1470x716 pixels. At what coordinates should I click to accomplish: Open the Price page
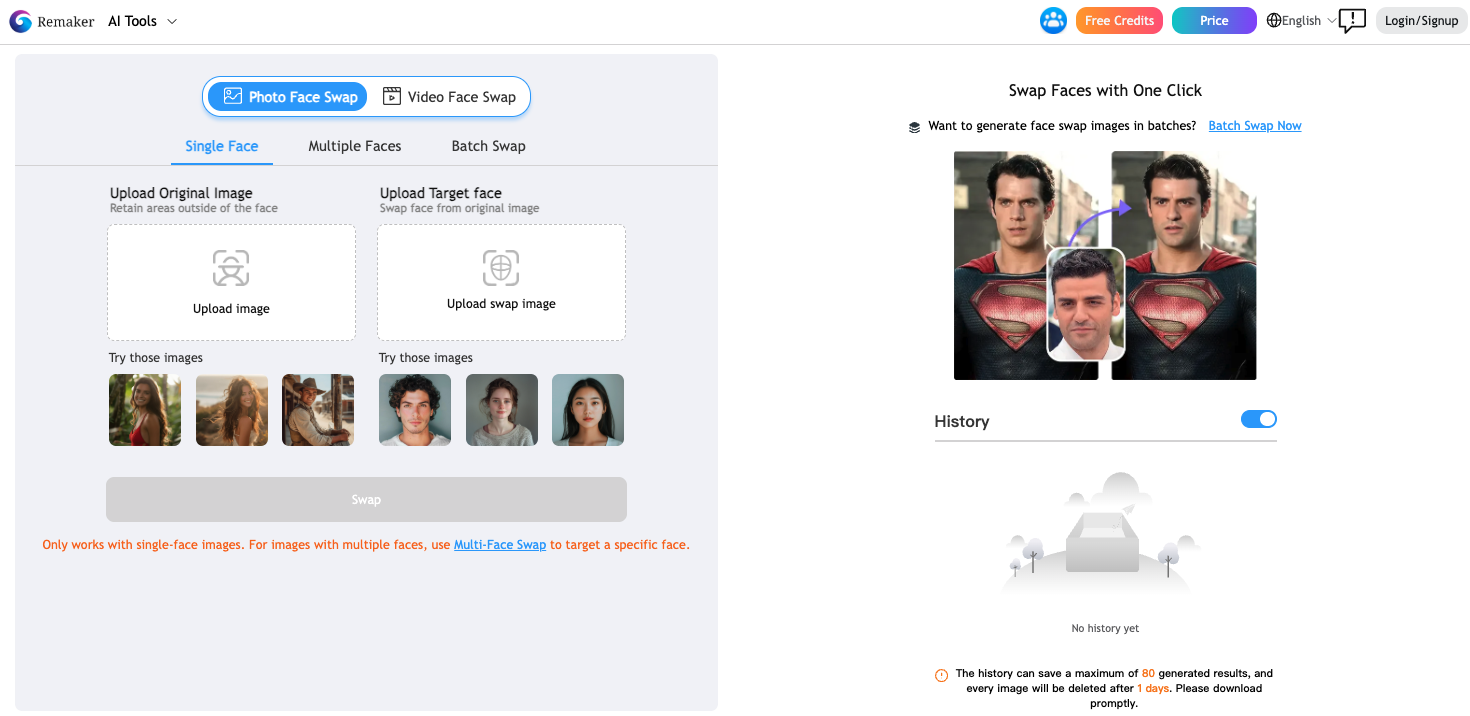coord(1213,20)
